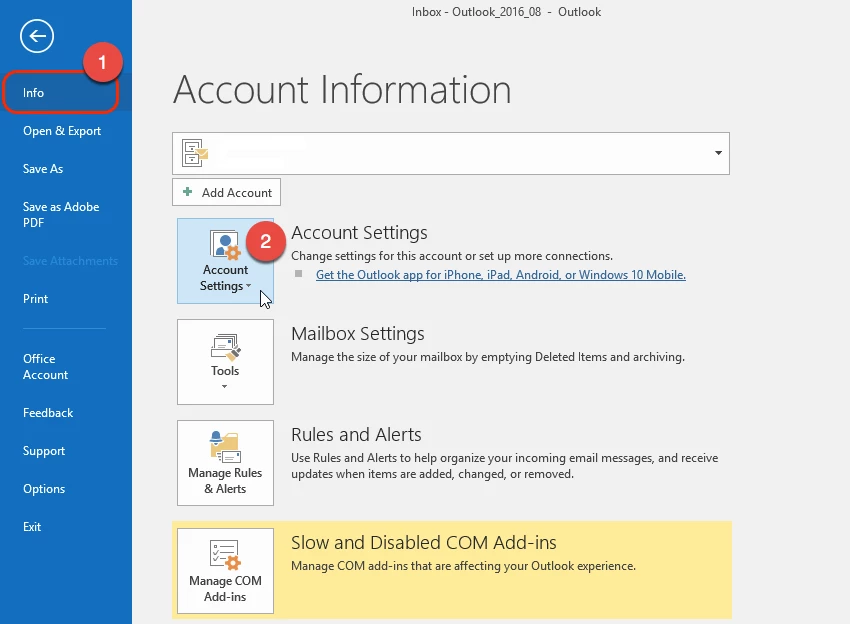Screen dimensions: 850x624
Task: Click the window title 'Inbox - Outlook_2016_08'
Action: [x=476, y=12]
